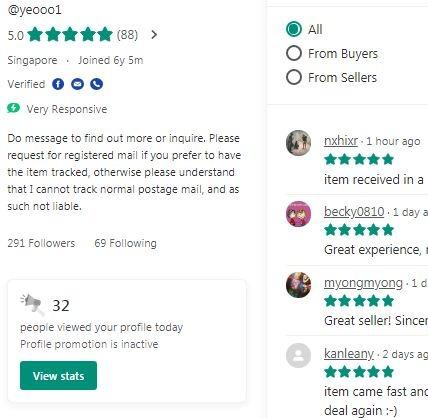Open the kanleany username link
The width and height of the screenshot is (428, 418).
349,354
